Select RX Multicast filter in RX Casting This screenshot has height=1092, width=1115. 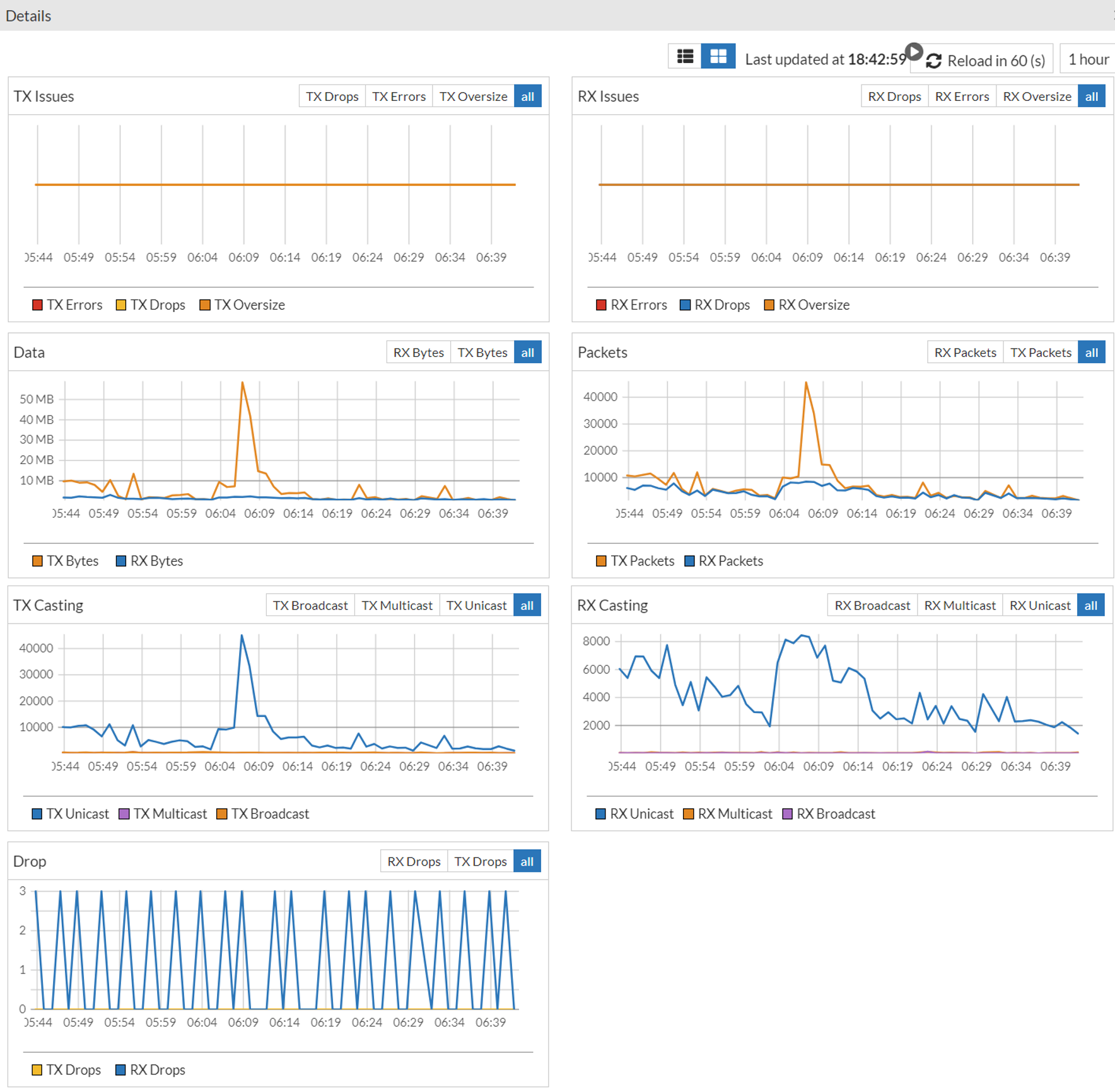[959, 605]
